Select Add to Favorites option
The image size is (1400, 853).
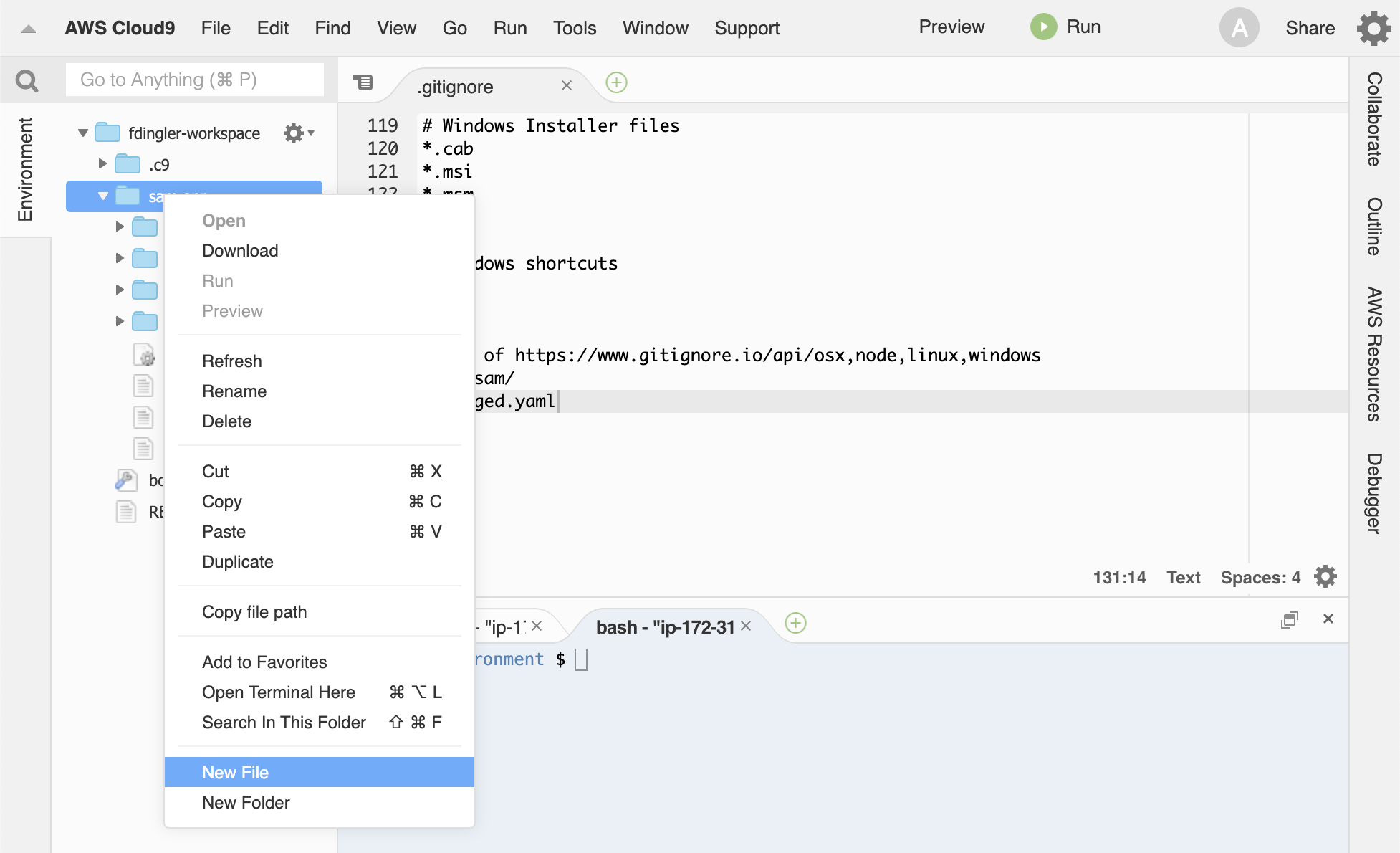pyautogui.click(x=320, y=662)
